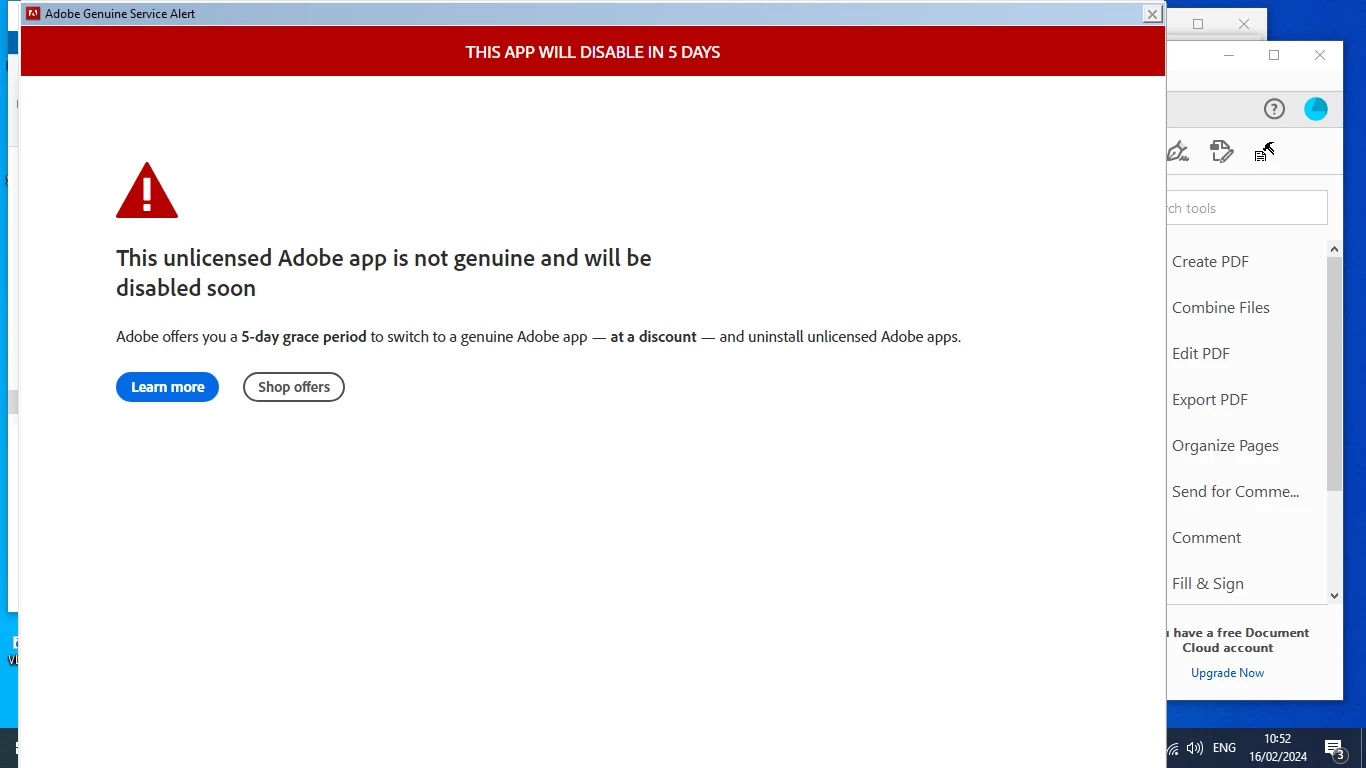
Task: Open Shop offers in the alert
Action: point(294,387)
